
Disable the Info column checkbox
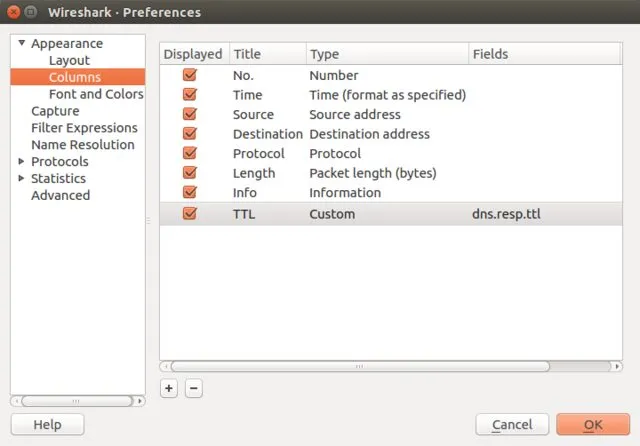coord(190,192)
